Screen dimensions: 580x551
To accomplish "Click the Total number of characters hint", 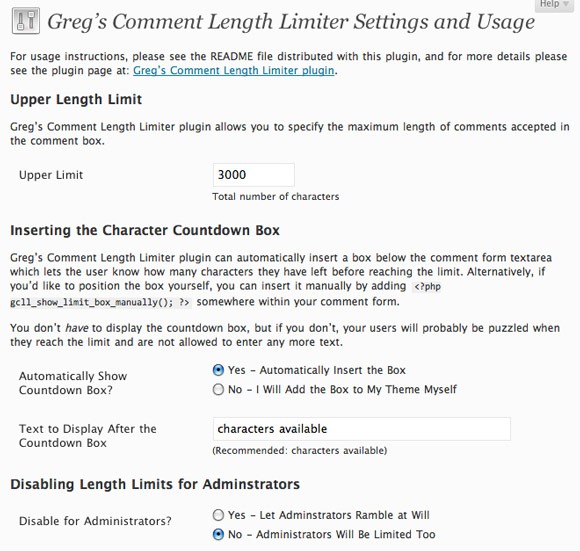I will [276, 196].
